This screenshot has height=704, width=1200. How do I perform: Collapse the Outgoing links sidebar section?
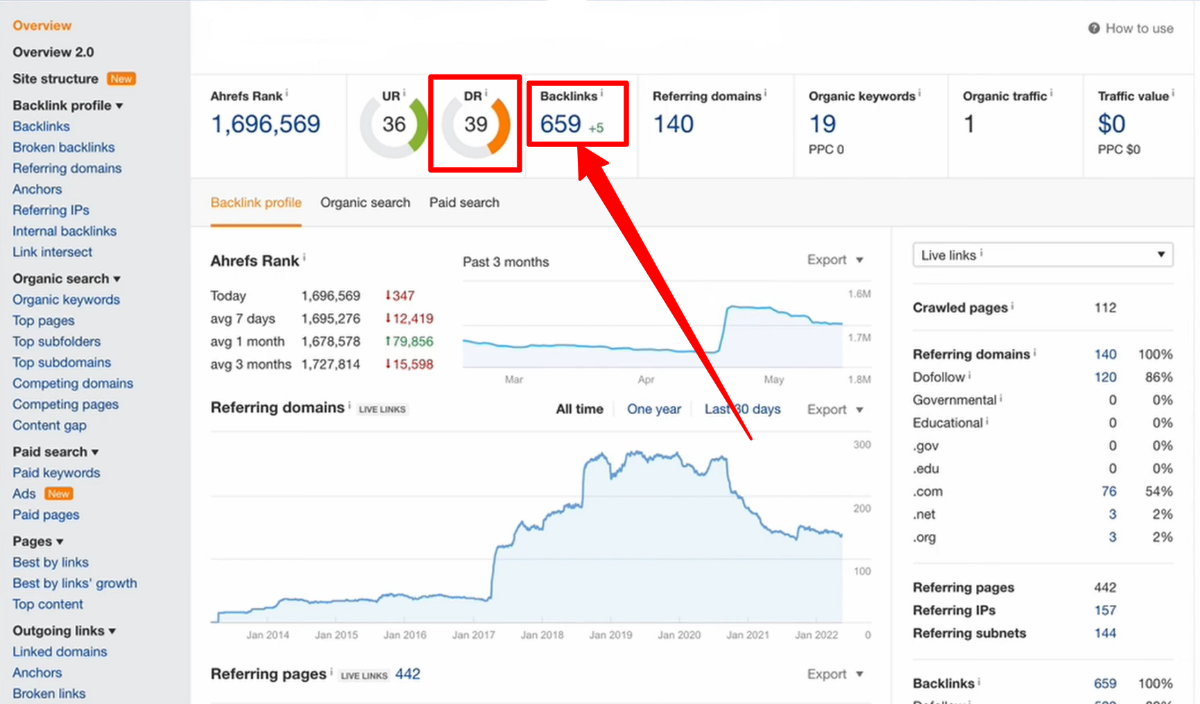65,631
